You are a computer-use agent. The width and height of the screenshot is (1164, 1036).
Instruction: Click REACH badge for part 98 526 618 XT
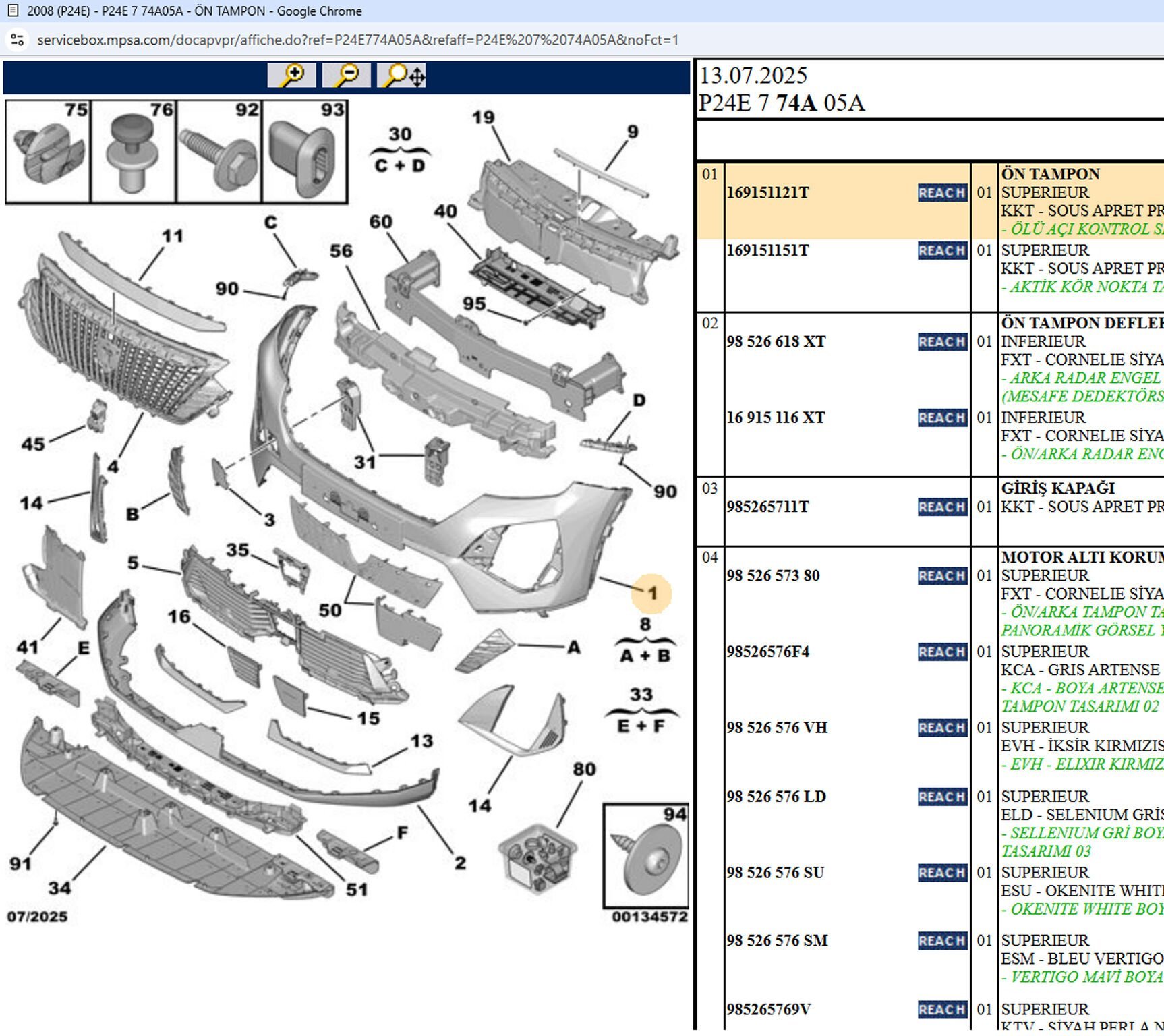[941, 342]
